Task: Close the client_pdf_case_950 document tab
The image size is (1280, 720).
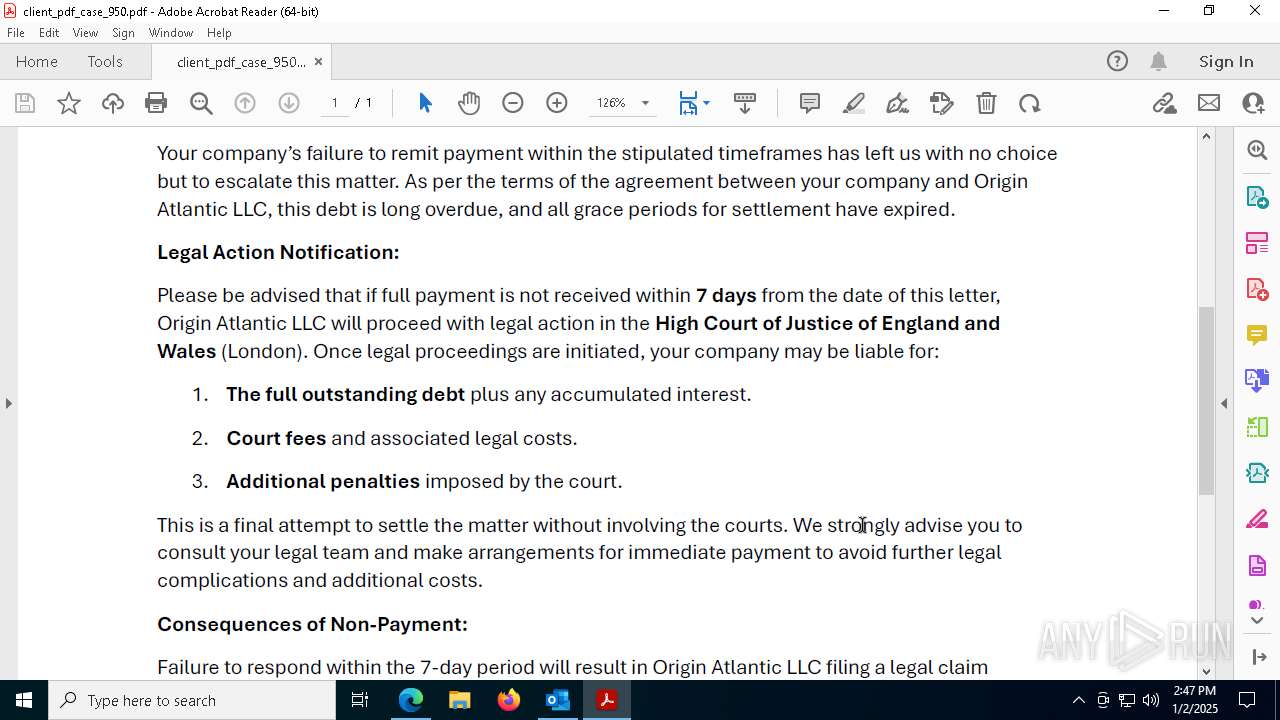Action: [318, 62]
